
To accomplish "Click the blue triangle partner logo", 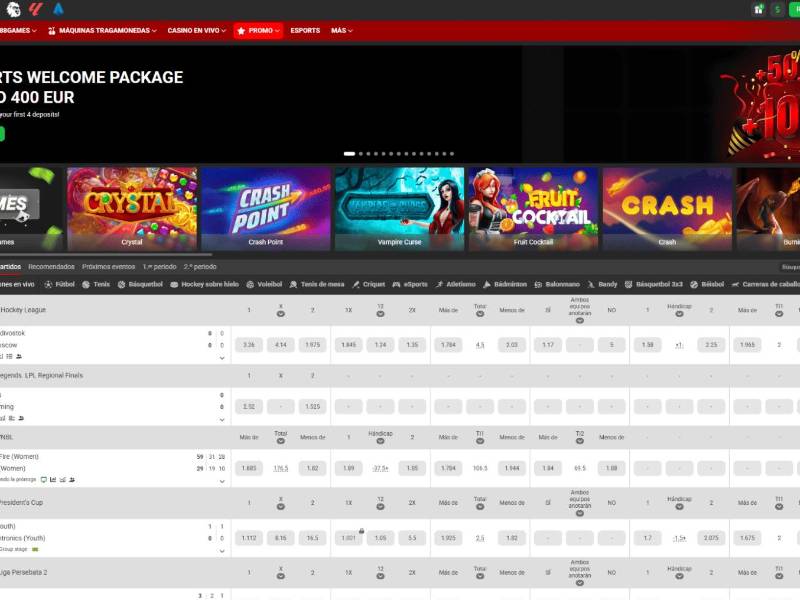I will tap(59, 9).
